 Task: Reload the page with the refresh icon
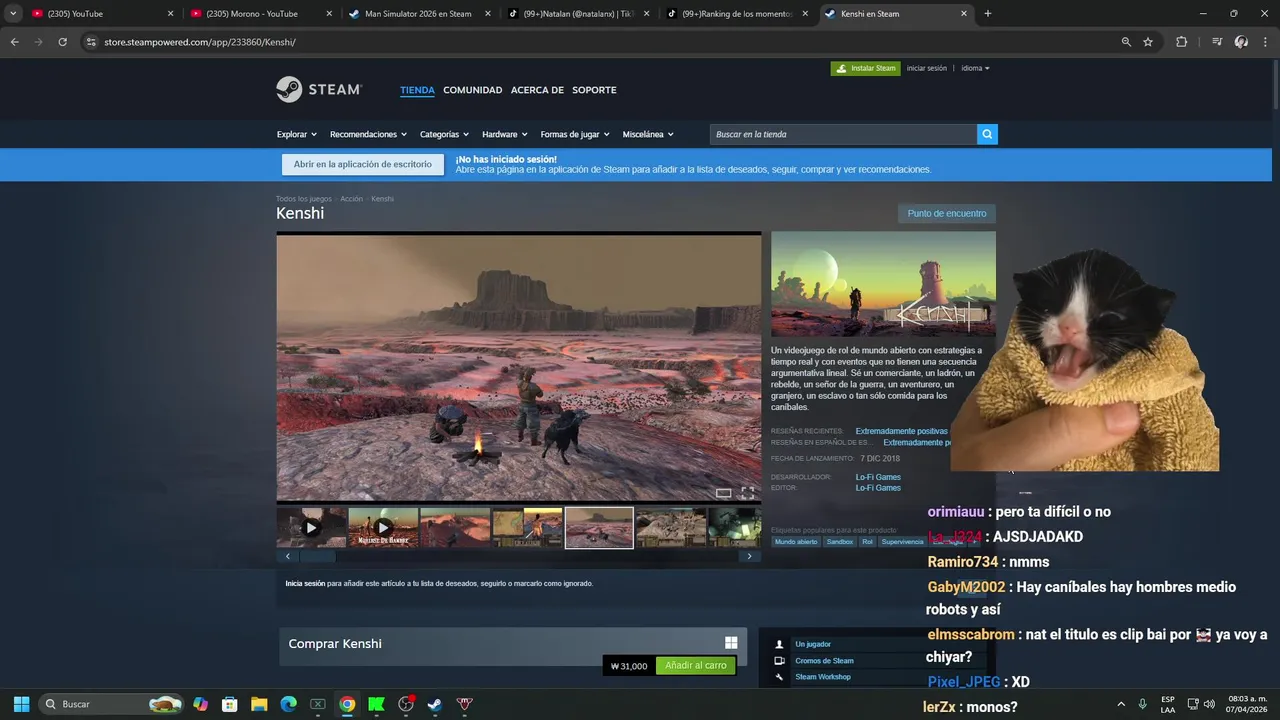pos(62,42)
